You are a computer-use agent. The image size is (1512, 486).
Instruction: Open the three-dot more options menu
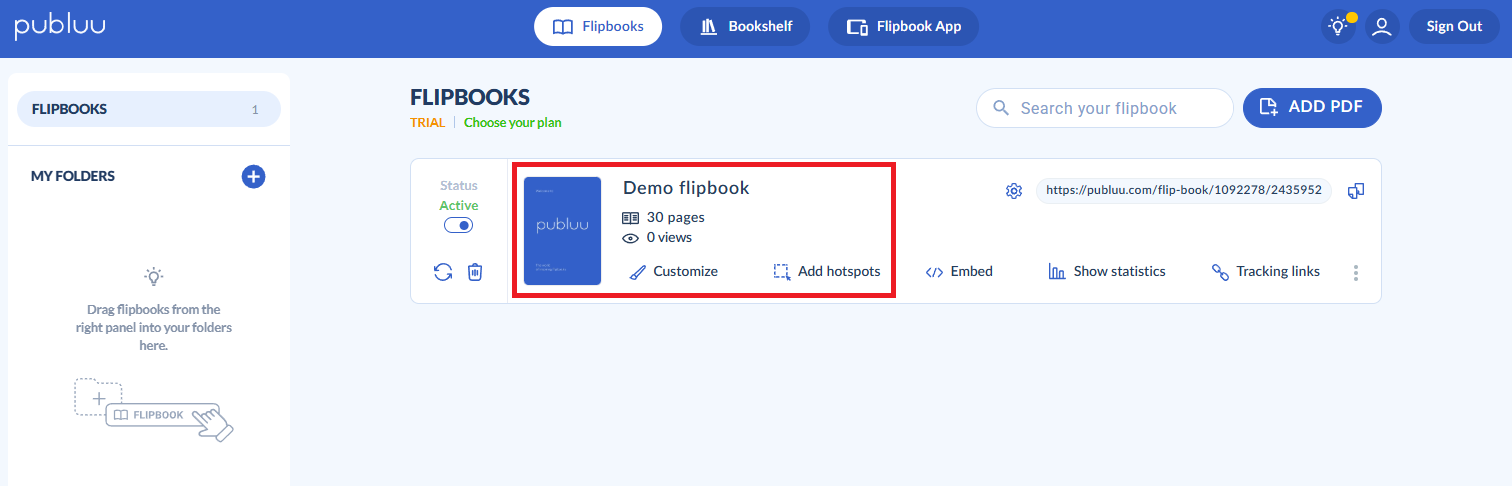coord(1356,272)
